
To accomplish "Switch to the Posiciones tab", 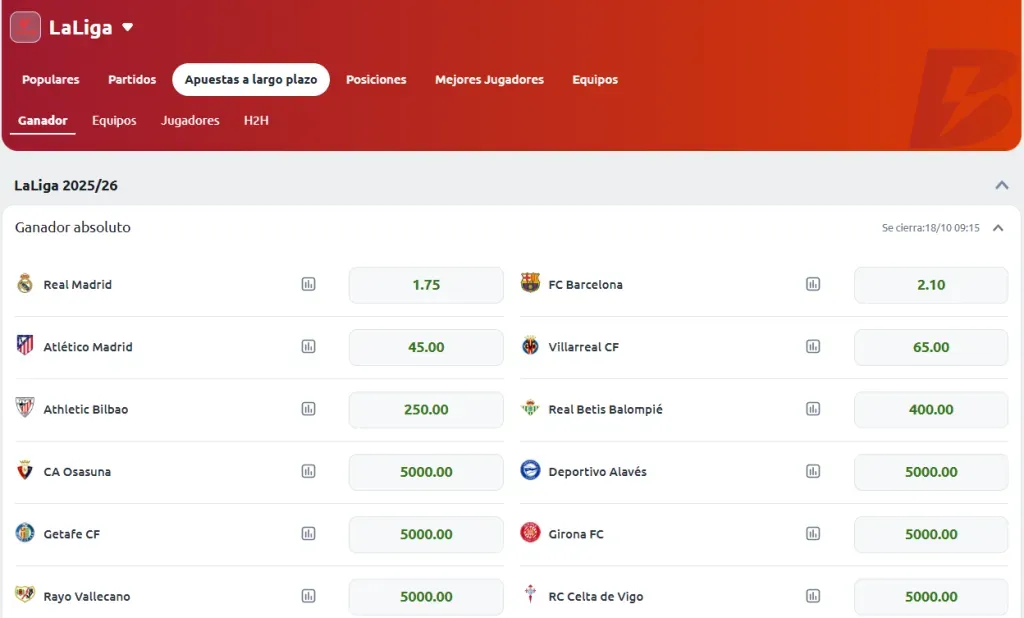I will (376, 79).
